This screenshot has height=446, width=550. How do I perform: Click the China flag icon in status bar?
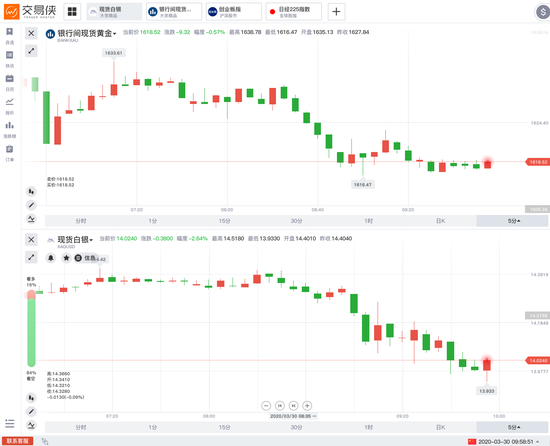pos(472,441)
